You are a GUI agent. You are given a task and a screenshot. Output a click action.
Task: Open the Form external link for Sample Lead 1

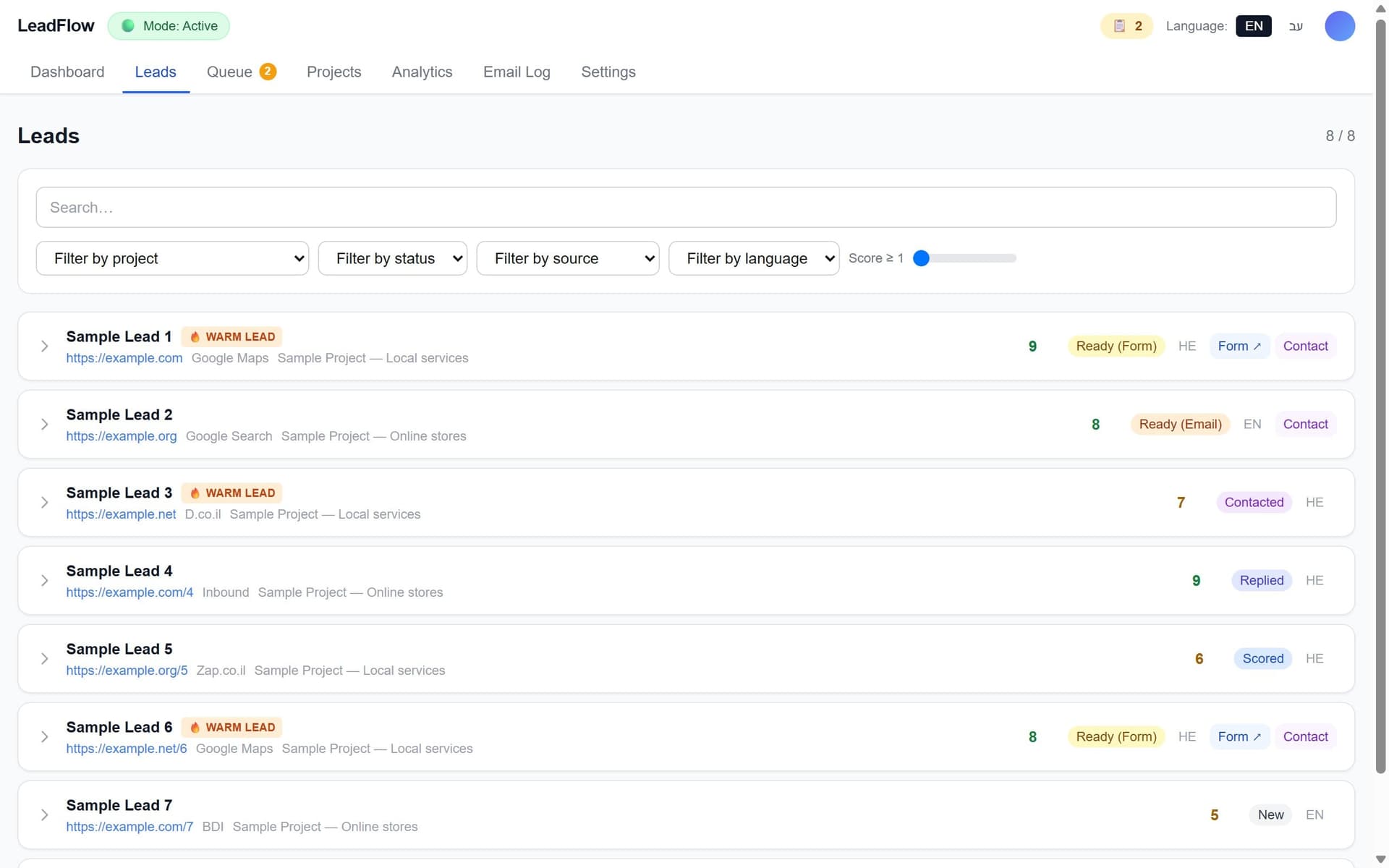click(x=1239, y=346)
